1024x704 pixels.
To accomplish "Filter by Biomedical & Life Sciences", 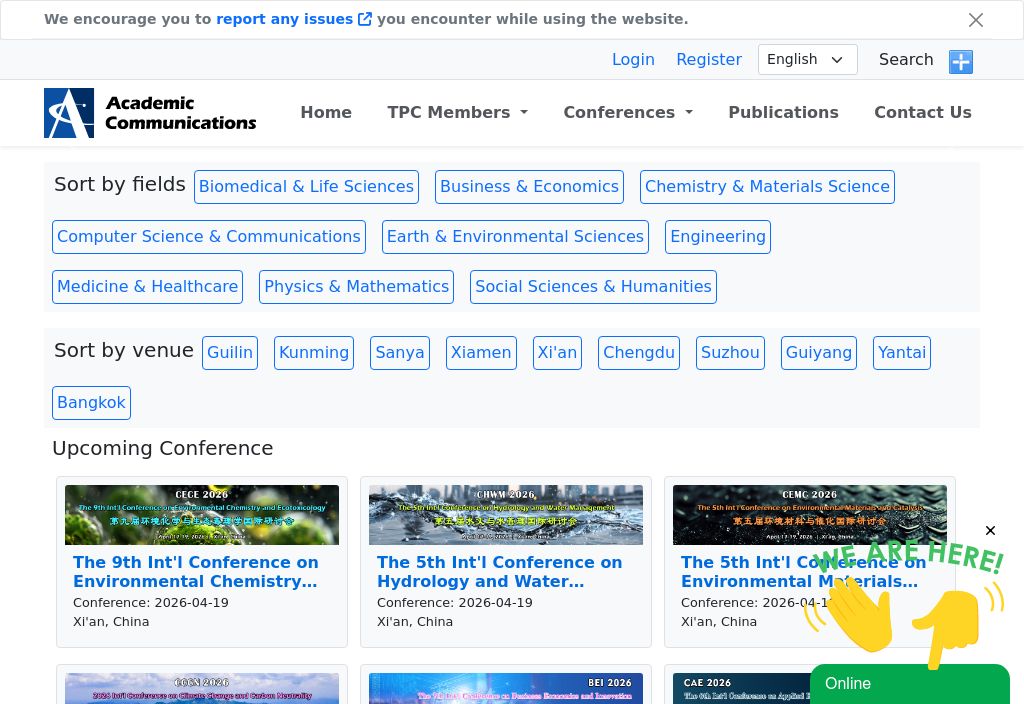I will [306, 187].
